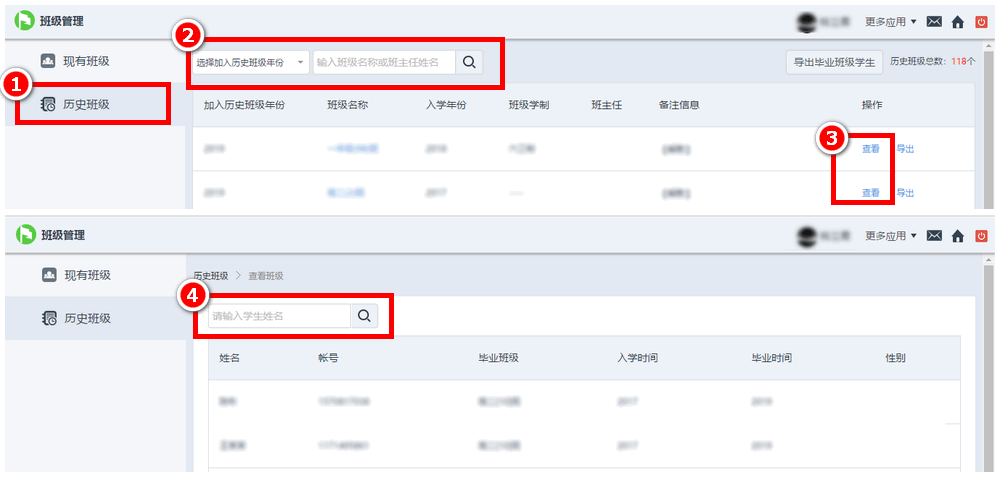Click 导出 in the second class row
Viewport: 1000px width, 477px height.
click(x=905, y=193)
